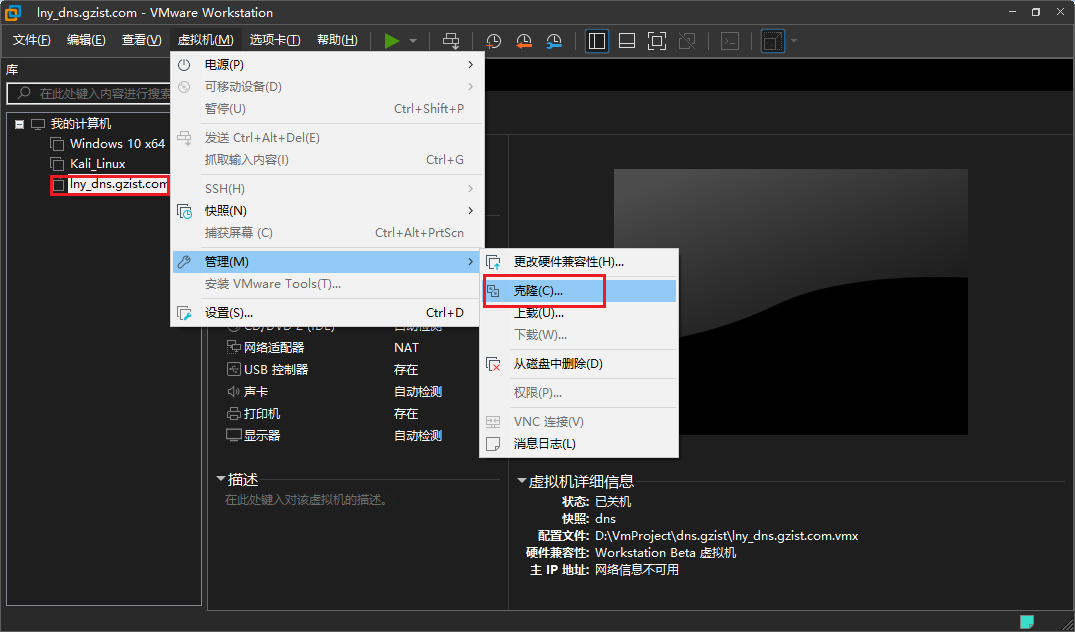Click the virtual machine screen preview thumbnail
The image size is (1075, 632).
coord(790,302)
